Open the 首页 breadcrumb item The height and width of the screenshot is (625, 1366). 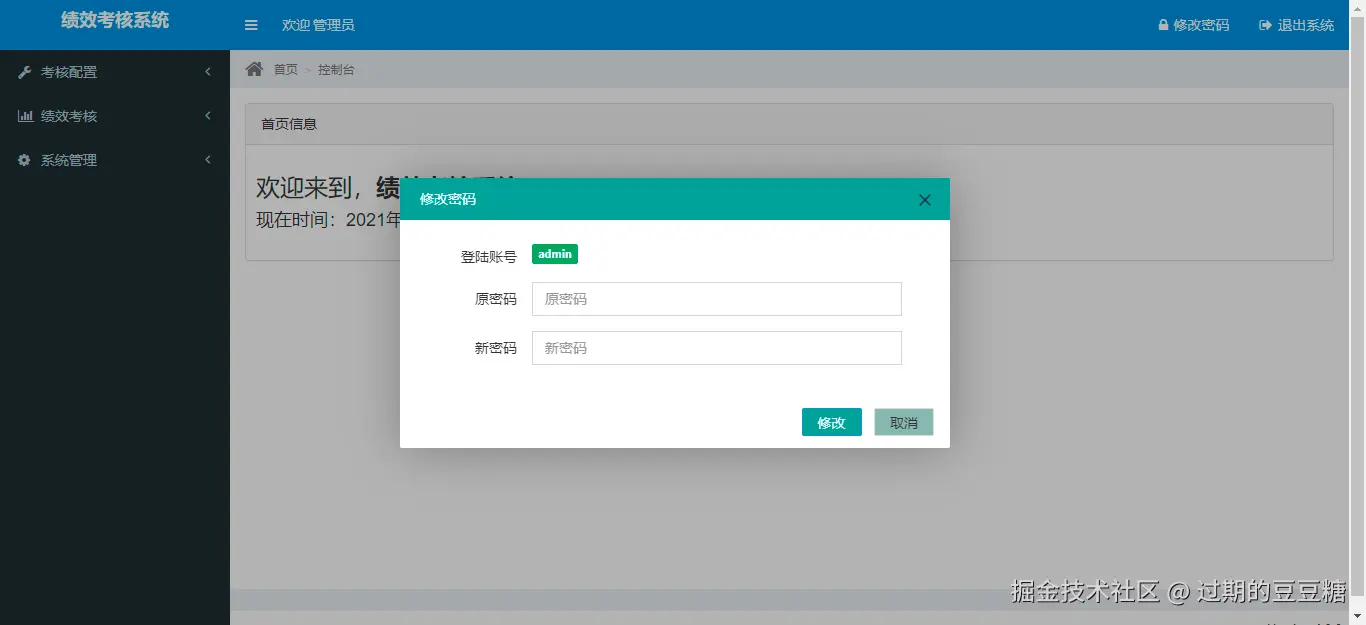(x=286, y=70)
